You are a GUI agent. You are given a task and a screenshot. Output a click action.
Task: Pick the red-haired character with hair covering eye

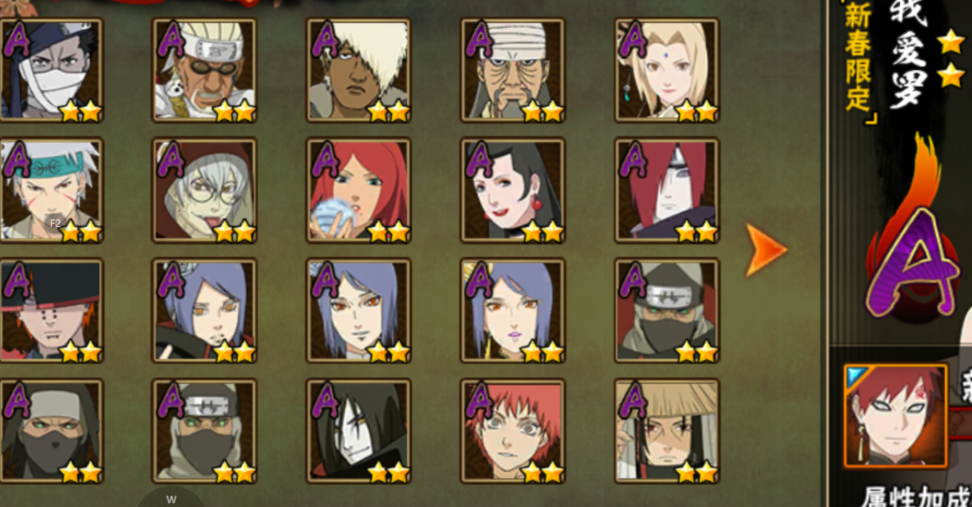pyautogui.click(x=667, y=190)
